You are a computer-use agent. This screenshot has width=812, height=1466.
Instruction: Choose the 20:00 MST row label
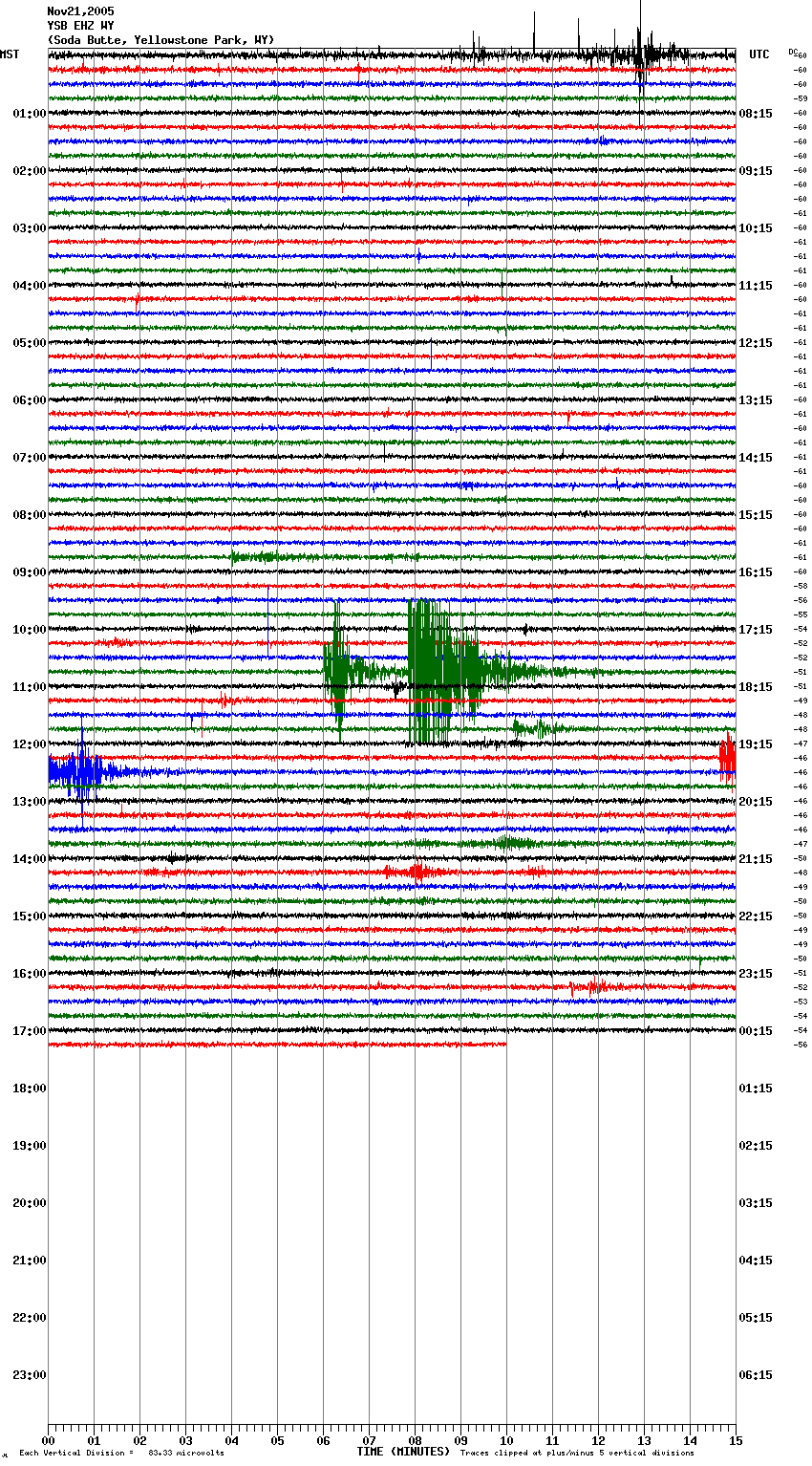(x=30, y=1203)
